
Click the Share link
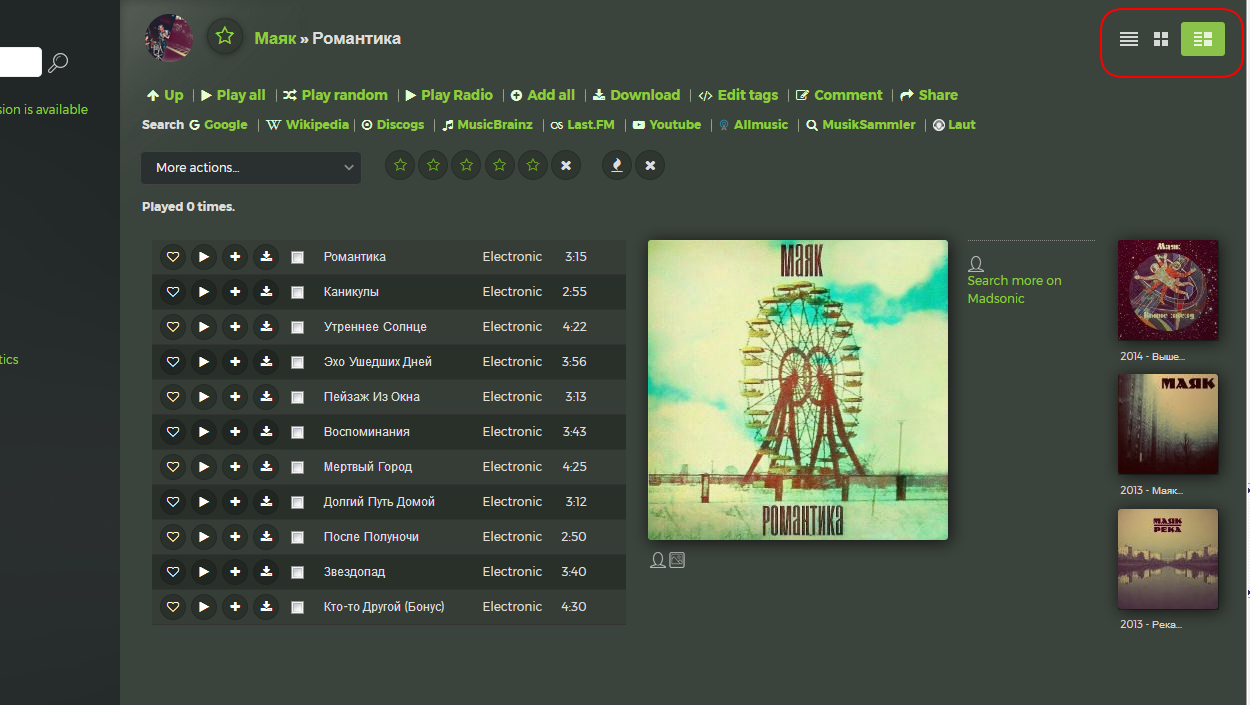click(929, 95)
